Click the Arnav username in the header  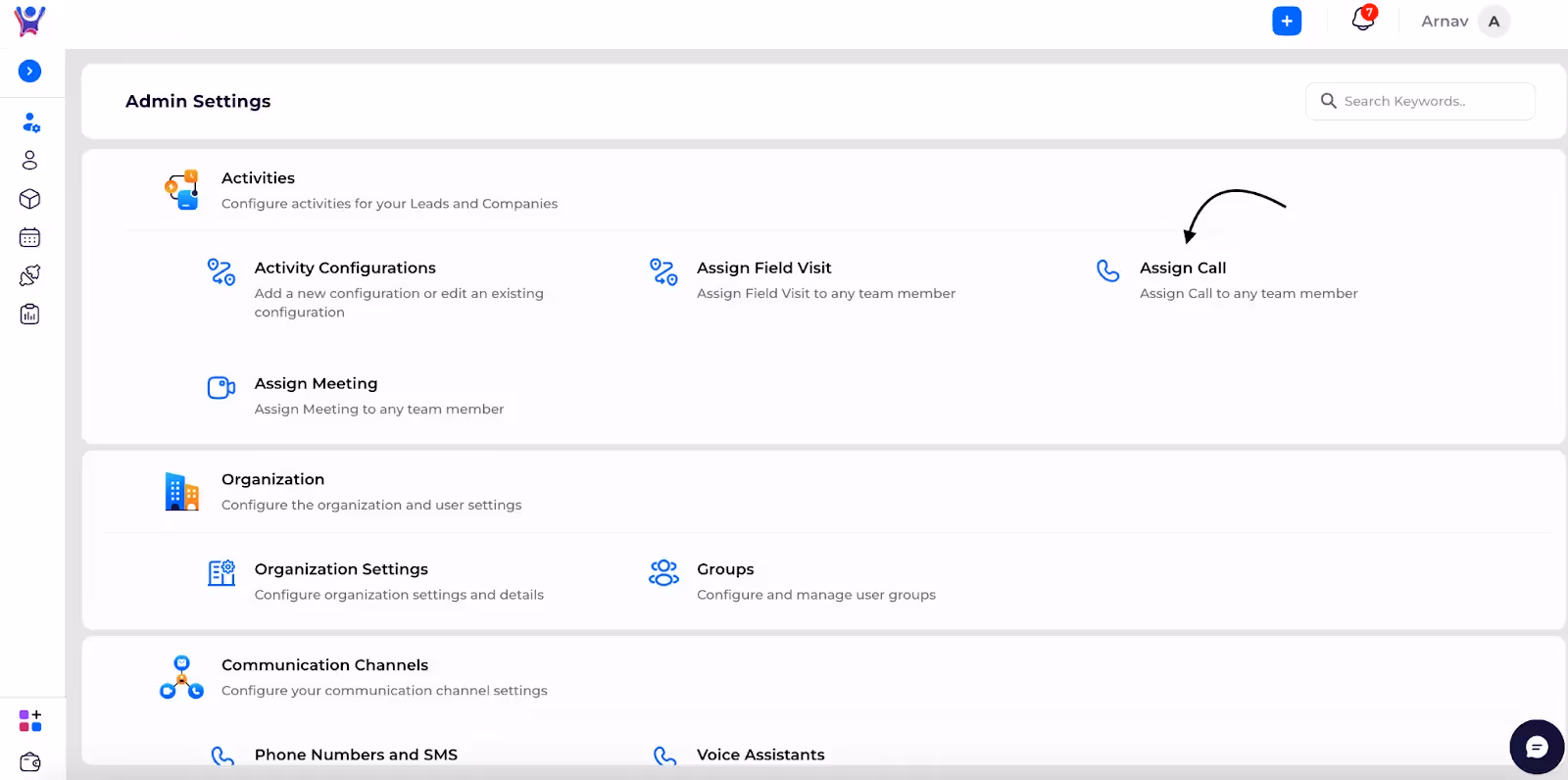tap(1445, 22)
